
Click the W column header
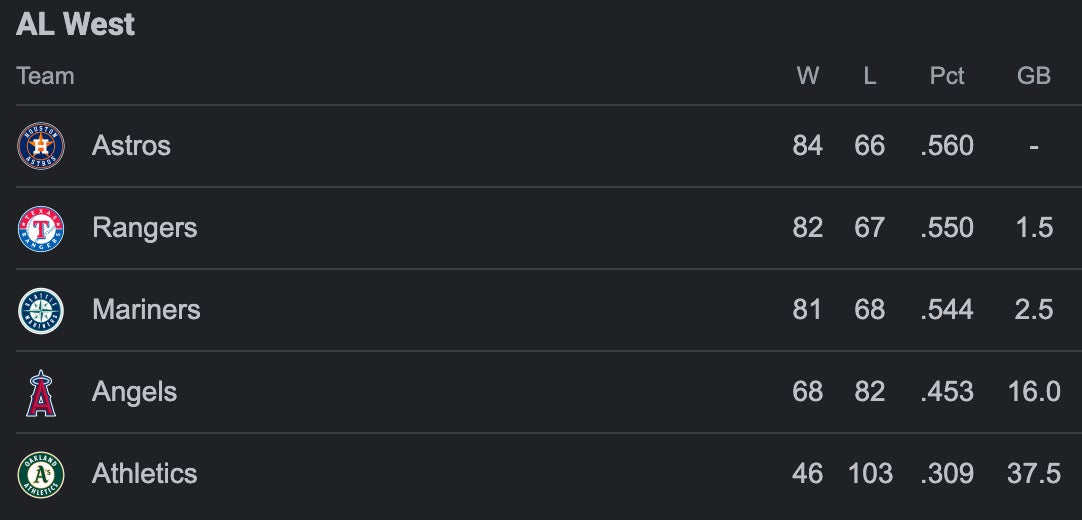(x=808, y=76)
